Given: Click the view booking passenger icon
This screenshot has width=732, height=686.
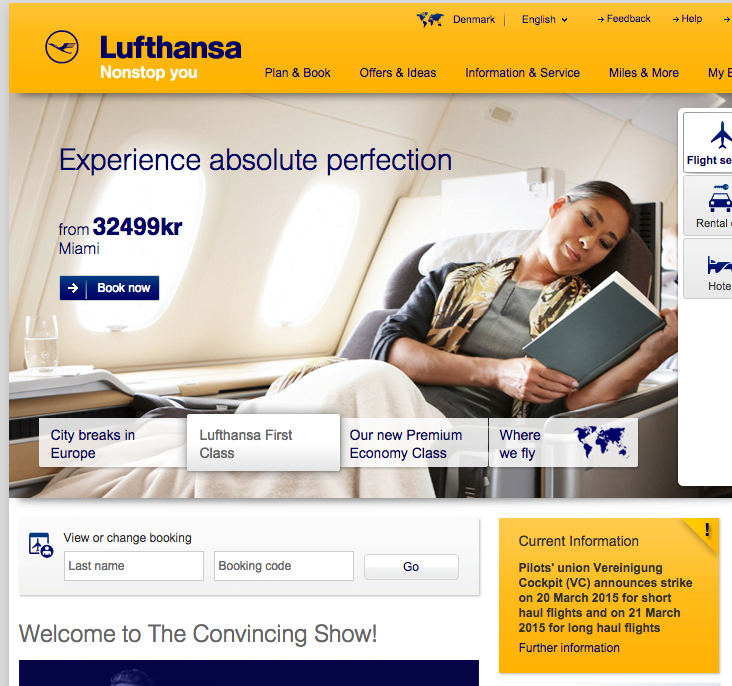Looking at the screenshot, I should 41,545.
